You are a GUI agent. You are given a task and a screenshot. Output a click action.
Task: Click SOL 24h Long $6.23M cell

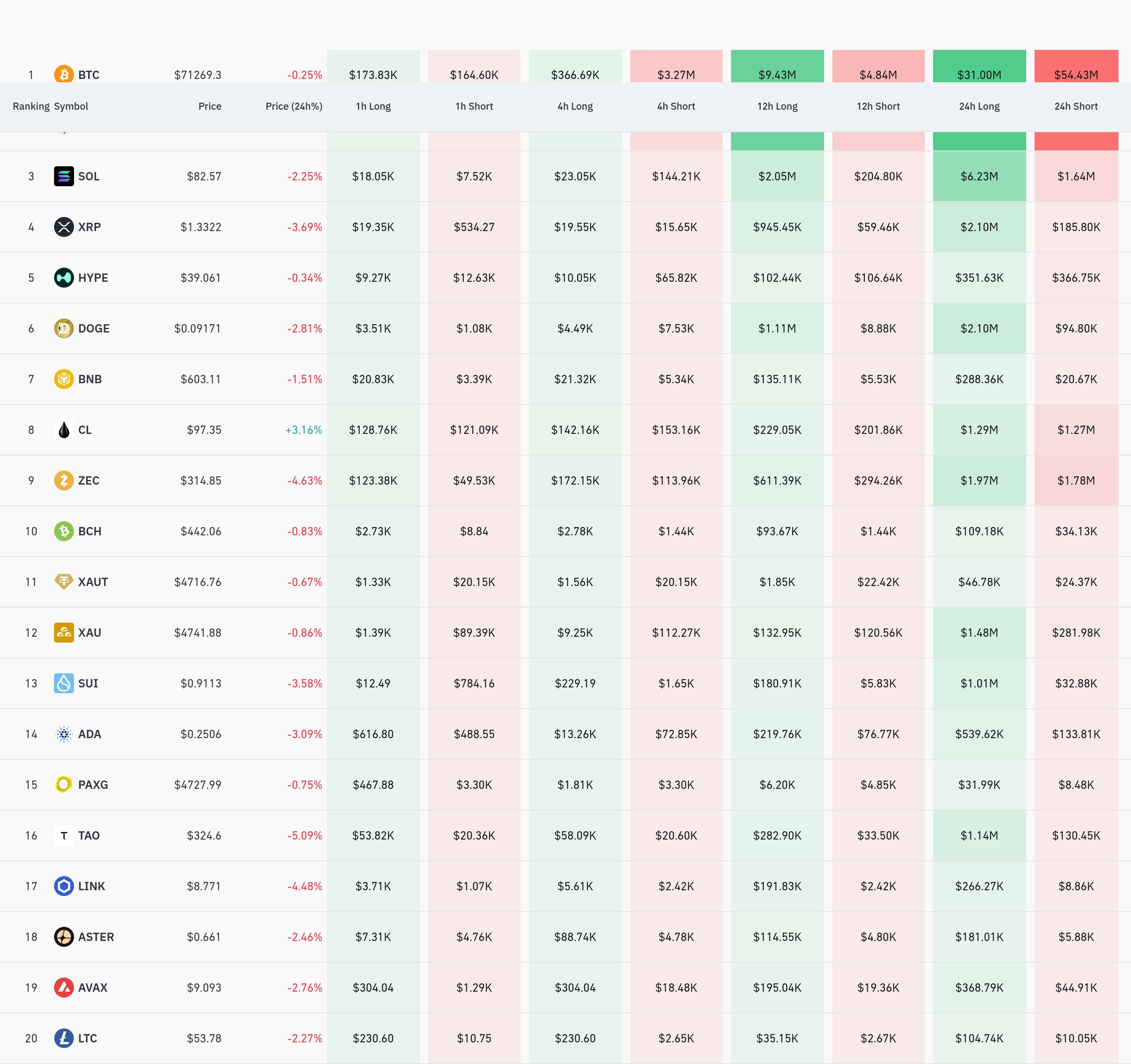(979, 176)
